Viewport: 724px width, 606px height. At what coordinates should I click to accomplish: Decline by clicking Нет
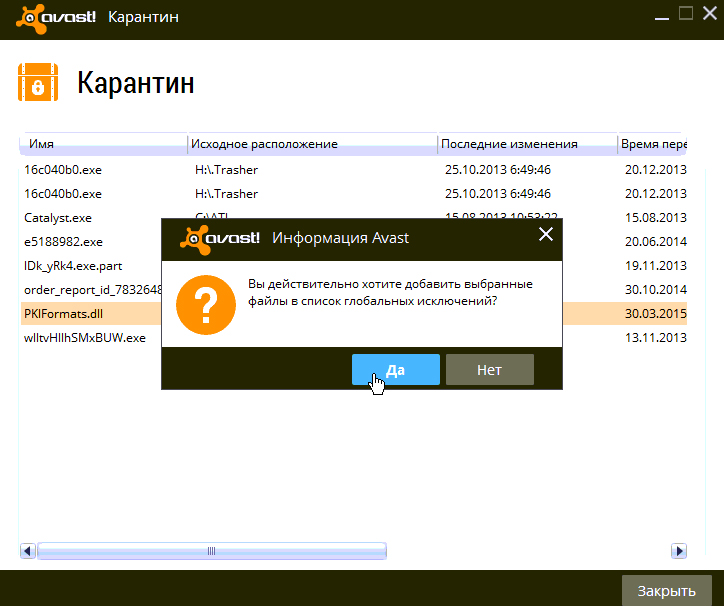coord(489,369)
